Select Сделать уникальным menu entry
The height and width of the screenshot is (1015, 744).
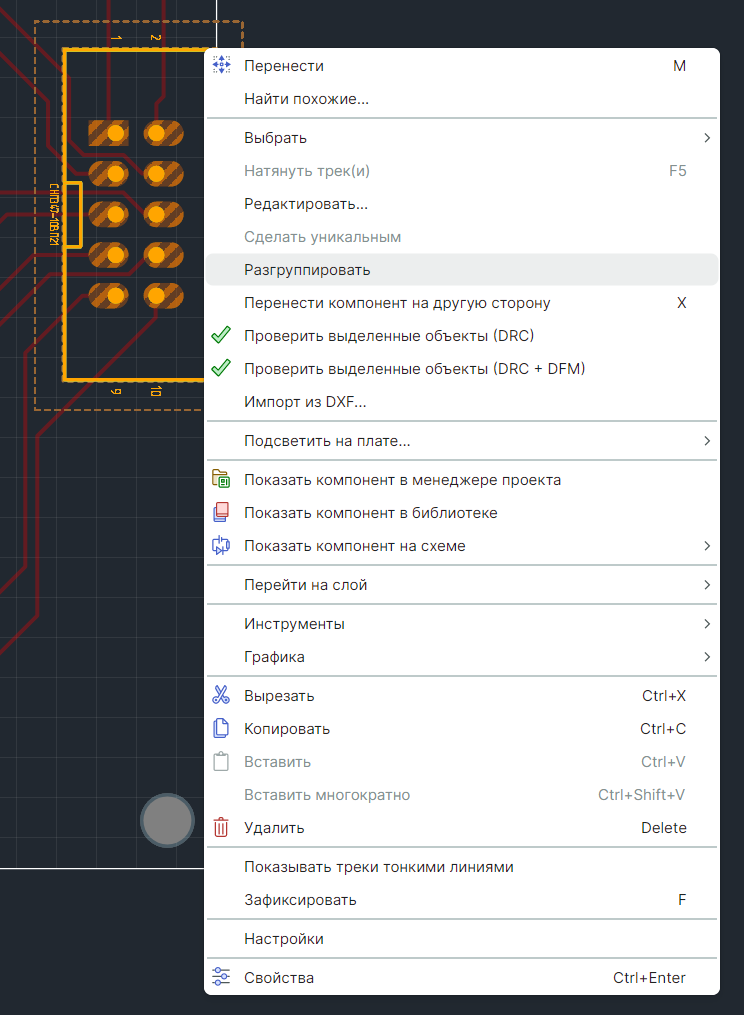461,237
